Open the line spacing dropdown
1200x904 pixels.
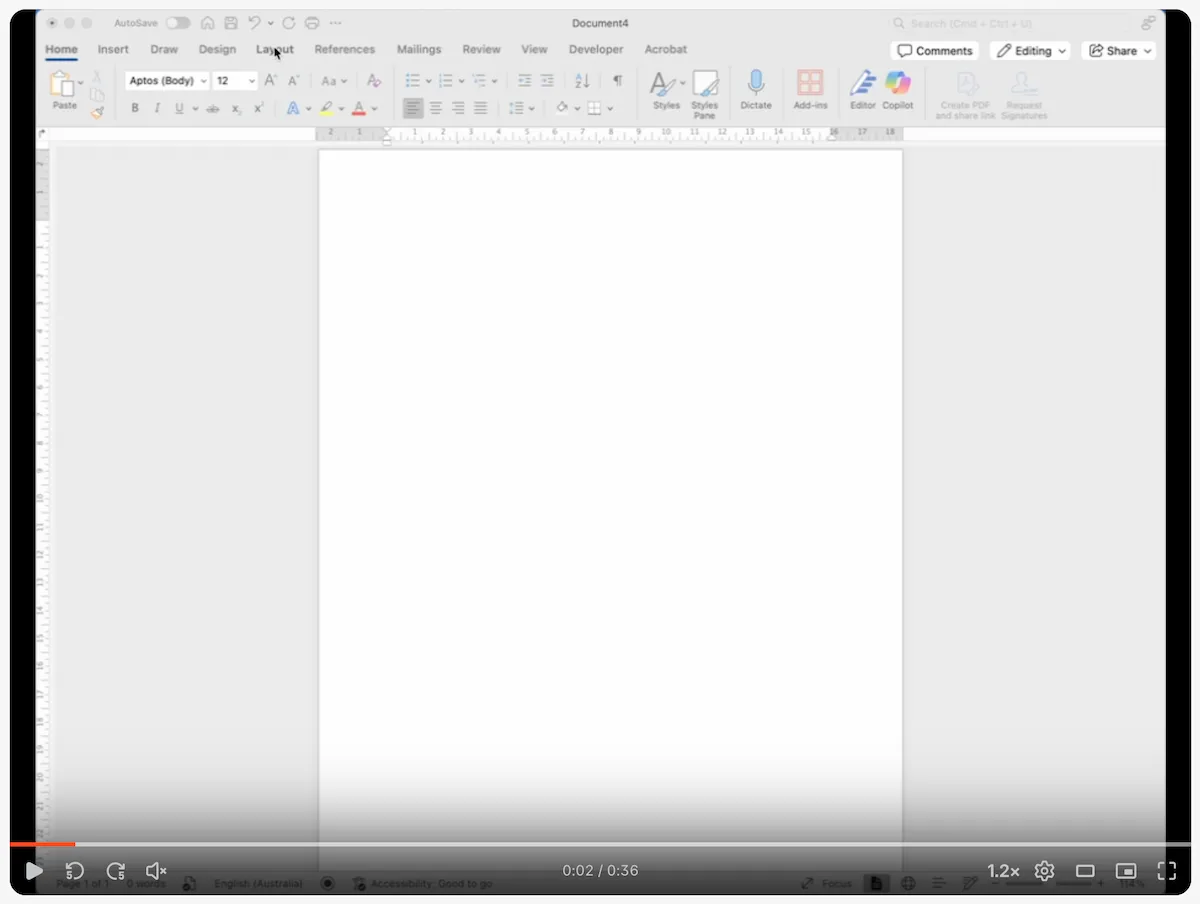[x=531, y=108]
